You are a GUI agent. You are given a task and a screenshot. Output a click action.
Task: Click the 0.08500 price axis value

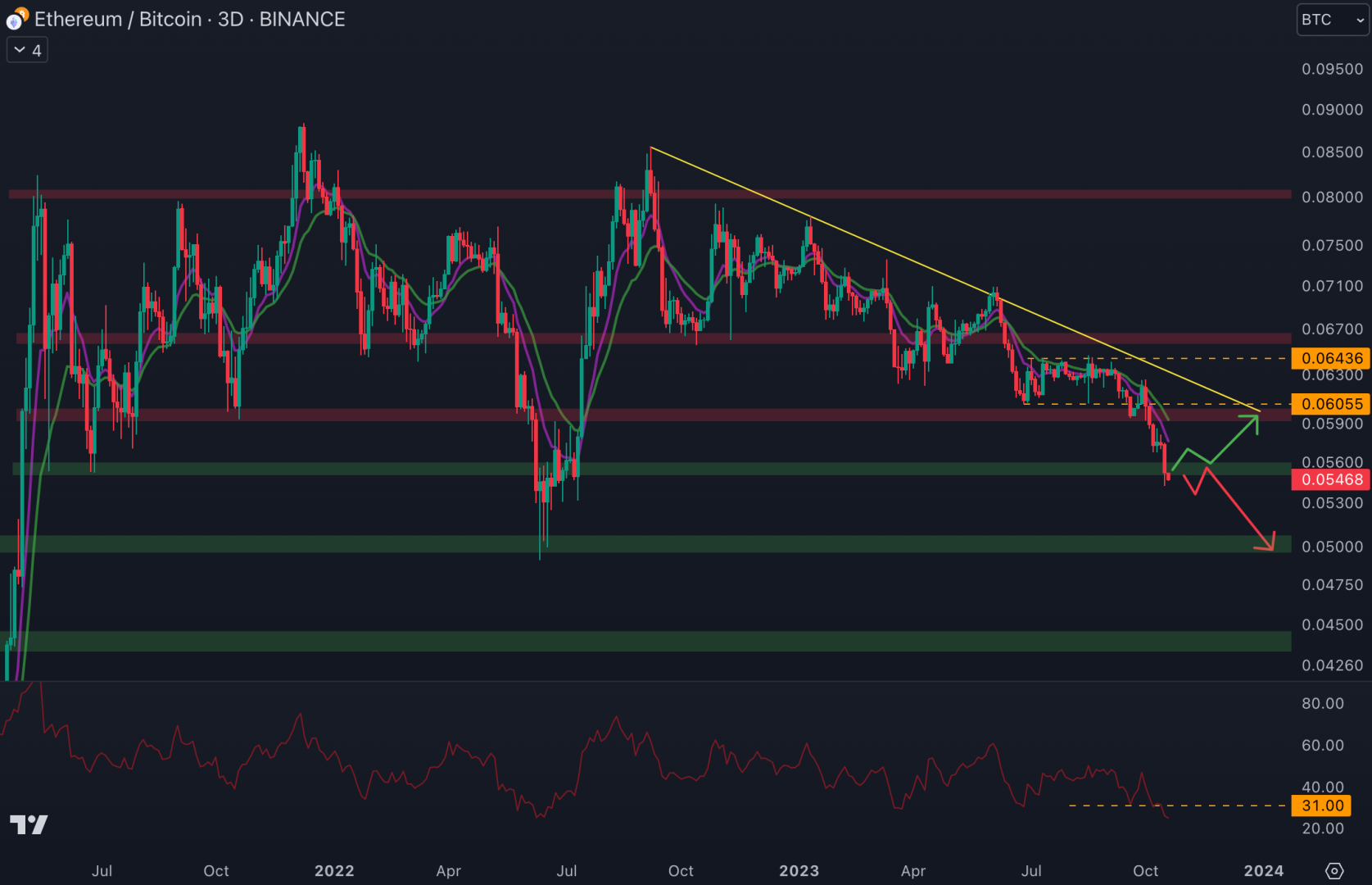coord(1332,152)
